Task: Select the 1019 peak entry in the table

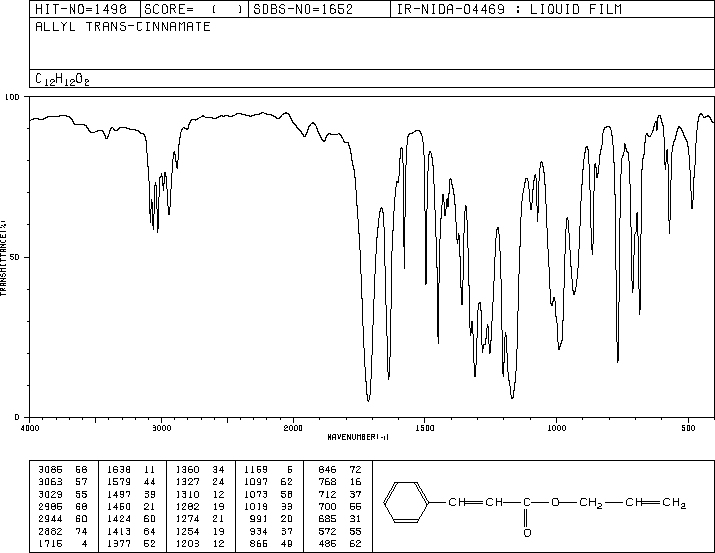Action: point(269,506)
